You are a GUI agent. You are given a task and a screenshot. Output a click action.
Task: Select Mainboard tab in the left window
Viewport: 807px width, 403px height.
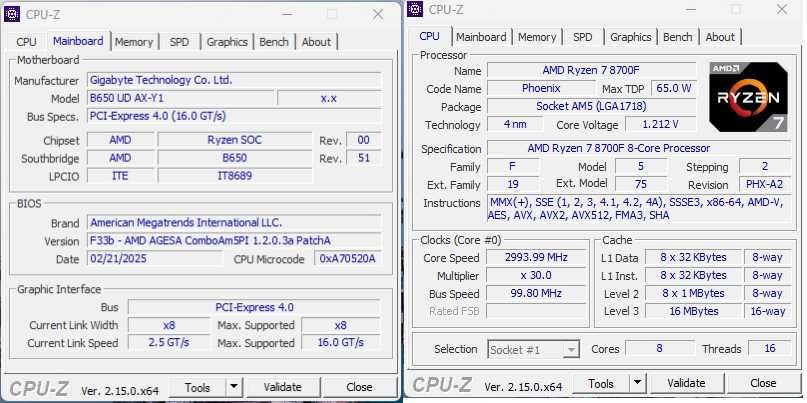(78, 41)
